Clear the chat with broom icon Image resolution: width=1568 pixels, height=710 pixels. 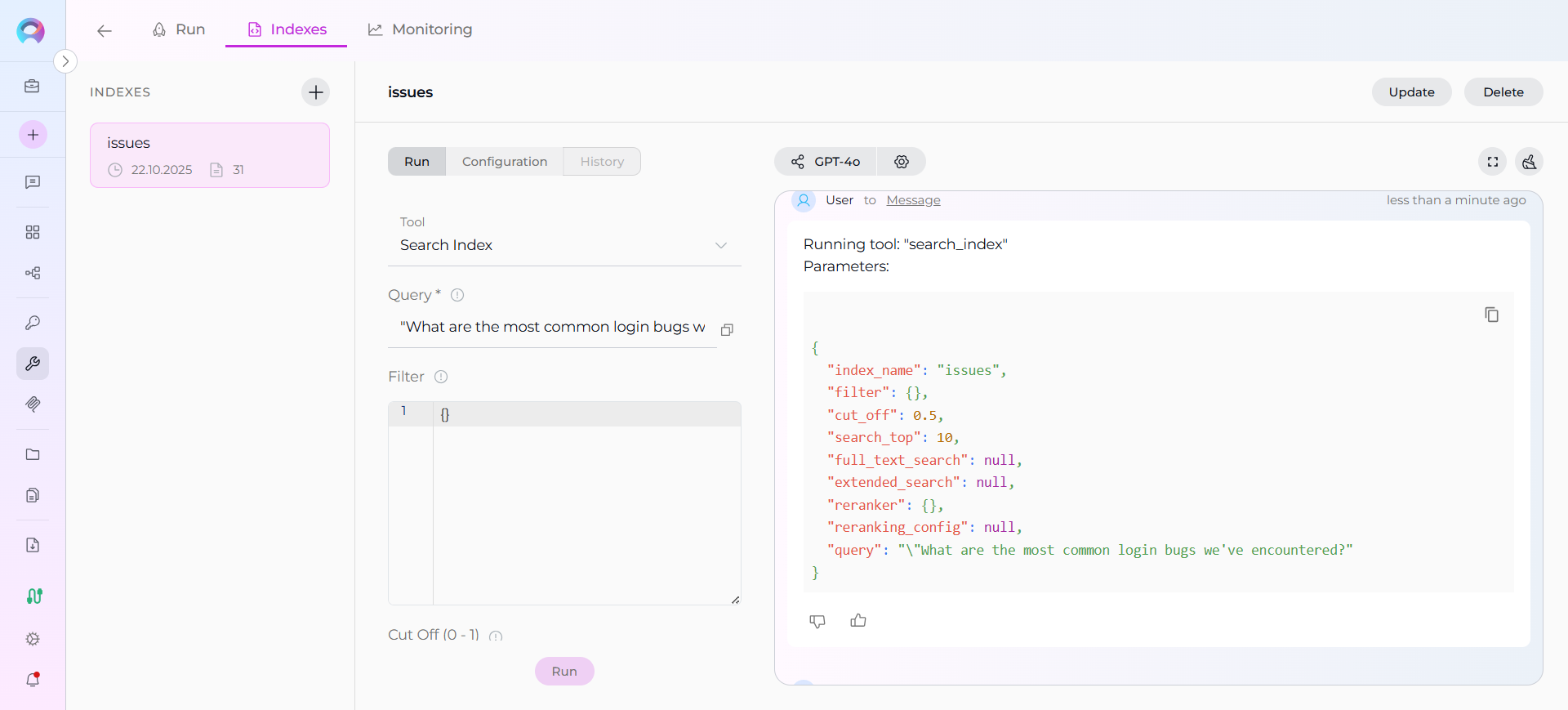coord(1529,162)
